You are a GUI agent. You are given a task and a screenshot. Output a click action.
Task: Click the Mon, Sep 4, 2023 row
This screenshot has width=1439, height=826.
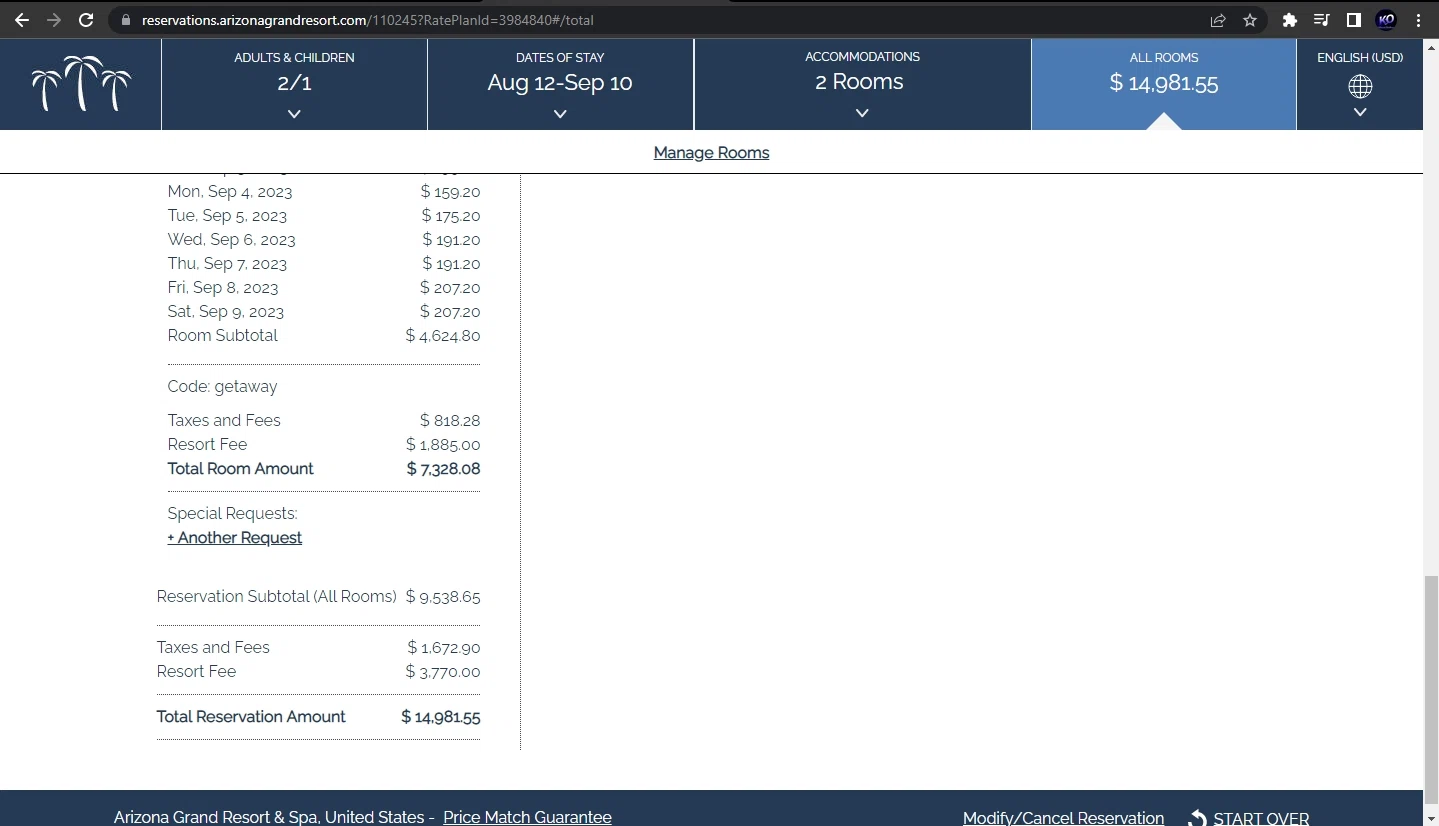(324, 192)
